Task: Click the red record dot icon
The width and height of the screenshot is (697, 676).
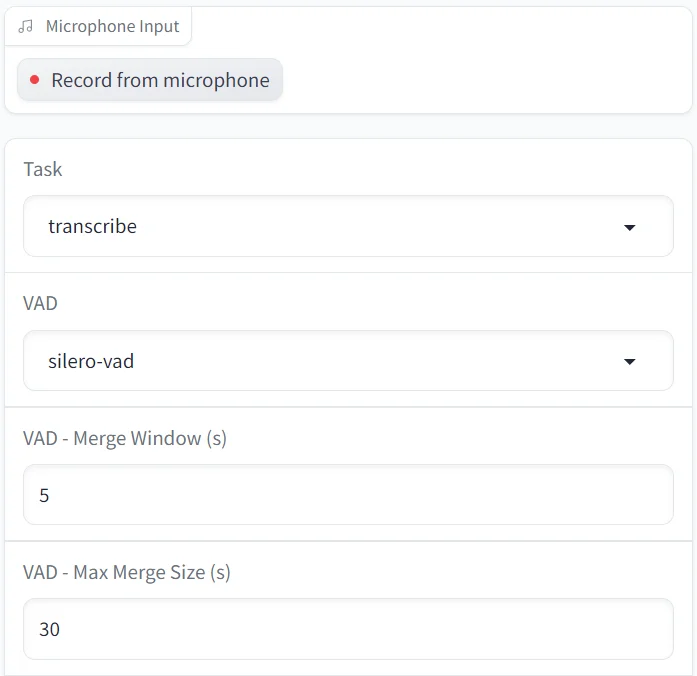Action: pyautogui.click(x=35, y=80)
